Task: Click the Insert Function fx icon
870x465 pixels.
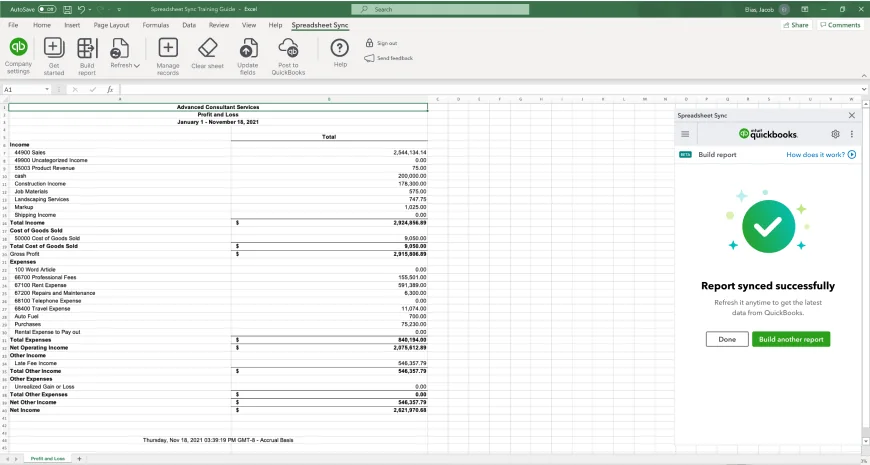Action: point(110,89)
